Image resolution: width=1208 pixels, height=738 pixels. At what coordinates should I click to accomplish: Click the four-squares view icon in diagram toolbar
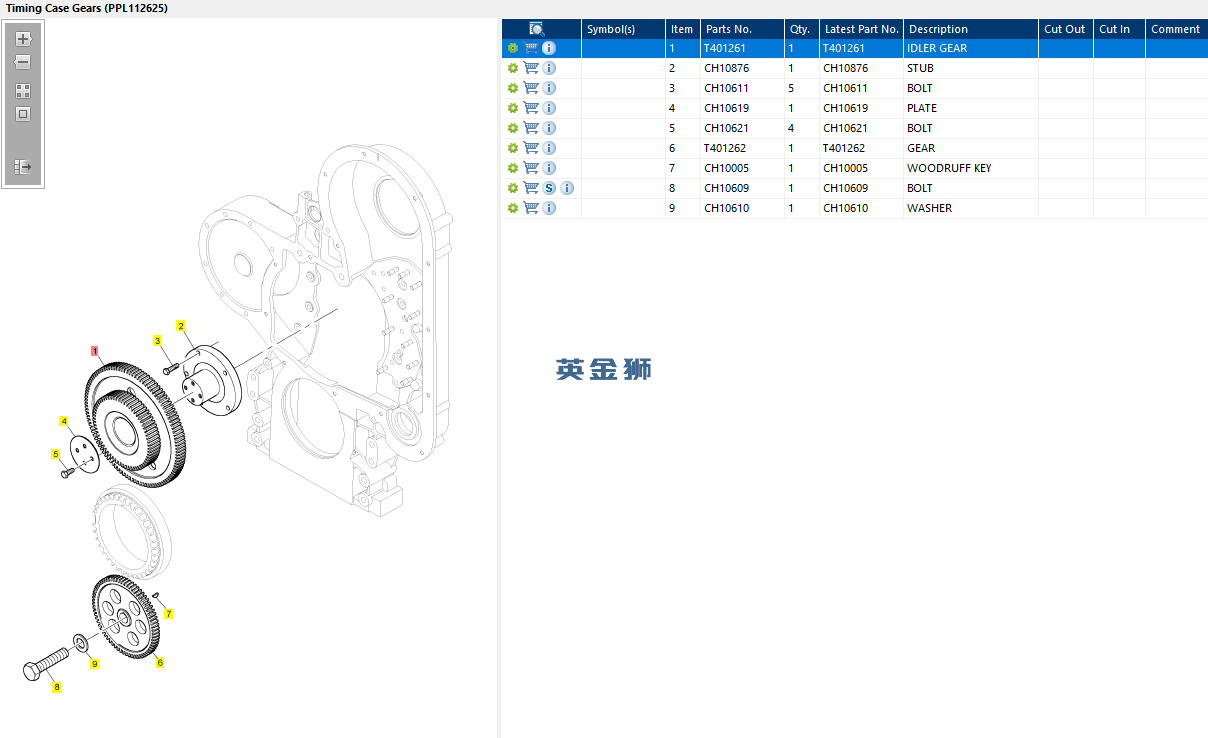click(23, 90)
